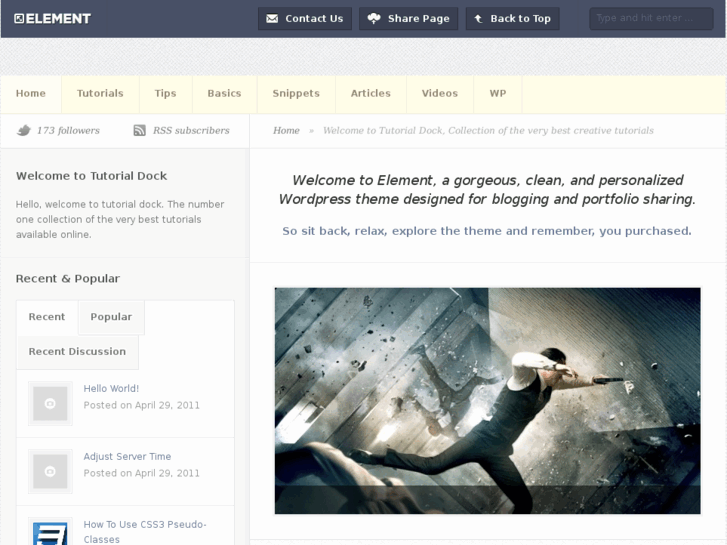Click the Twitter bird icon

(24, 130)
